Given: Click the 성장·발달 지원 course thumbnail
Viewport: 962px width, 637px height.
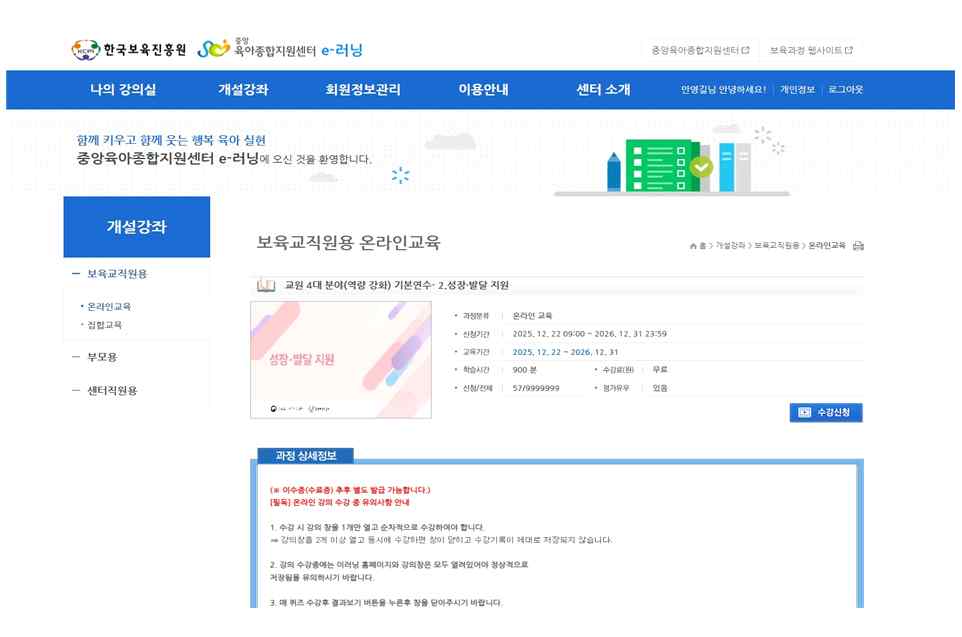Looking at the screenshot, I should (x=340, y=359).
